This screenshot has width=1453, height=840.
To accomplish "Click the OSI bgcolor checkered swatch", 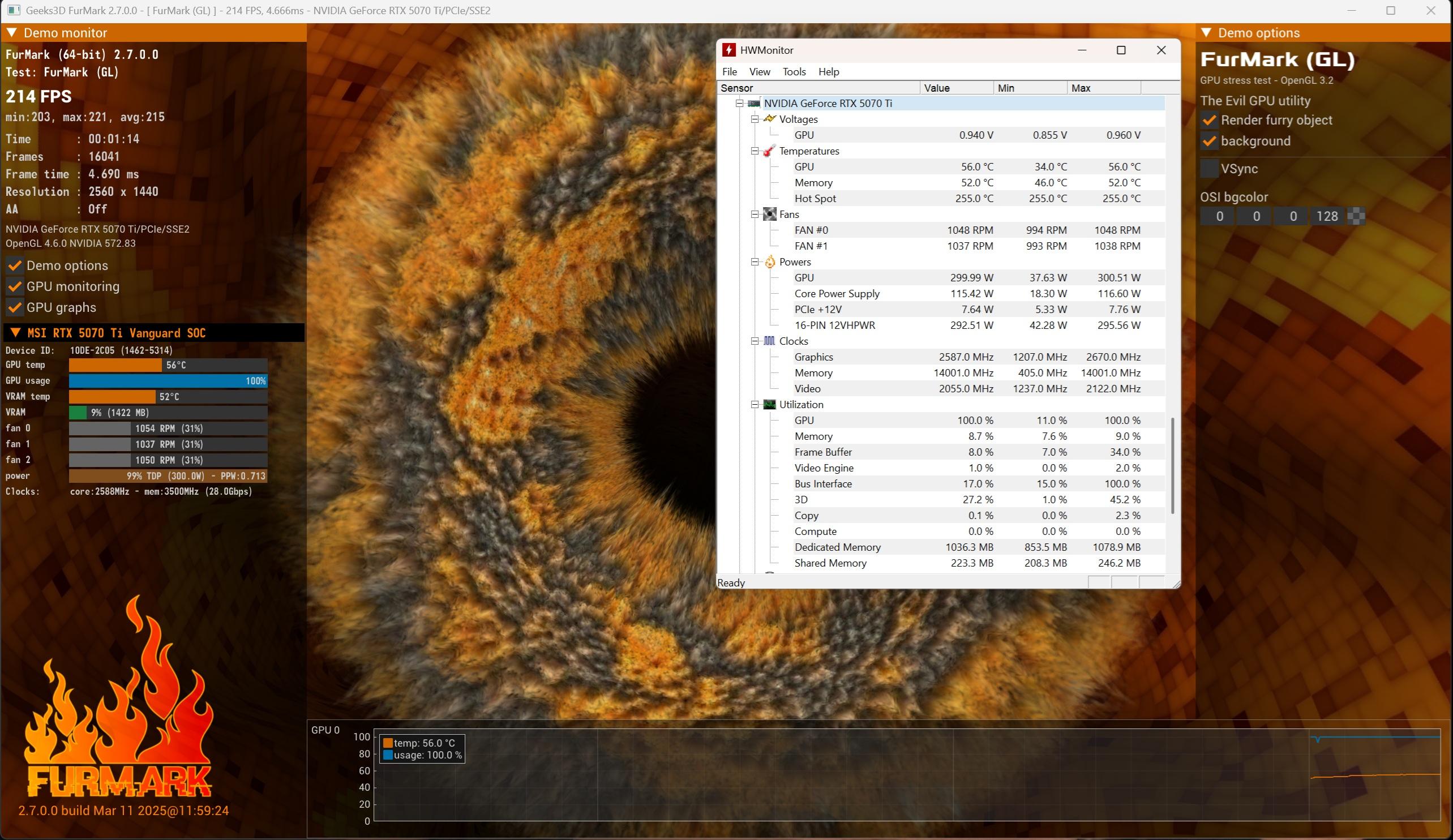I will (1356, 216).
